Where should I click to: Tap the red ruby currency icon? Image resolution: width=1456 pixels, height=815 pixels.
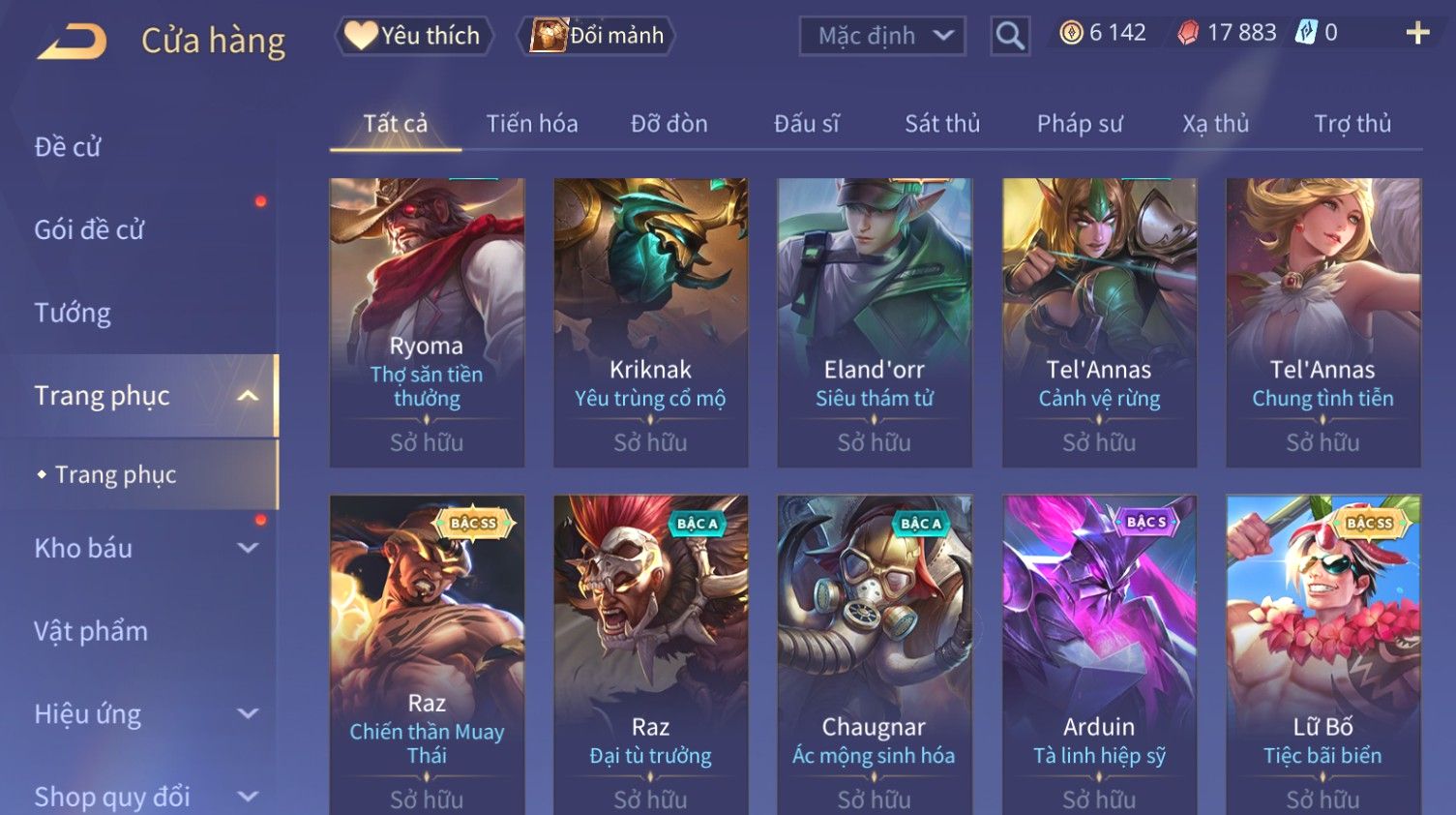coord(1188,33)
